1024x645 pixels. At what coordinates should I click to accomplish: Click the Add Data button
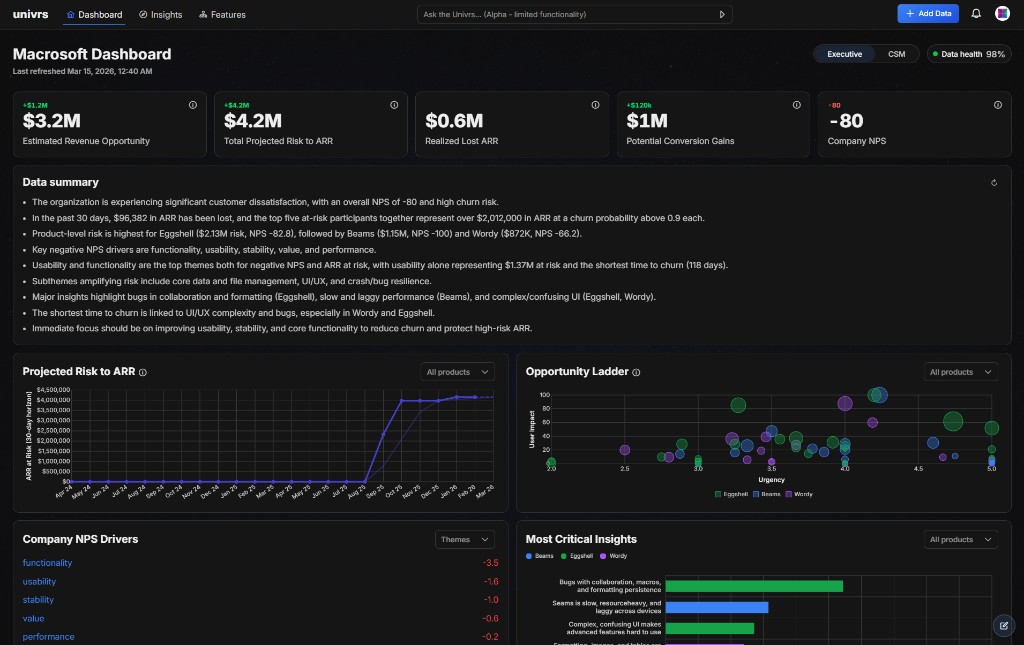coord(928,13)
